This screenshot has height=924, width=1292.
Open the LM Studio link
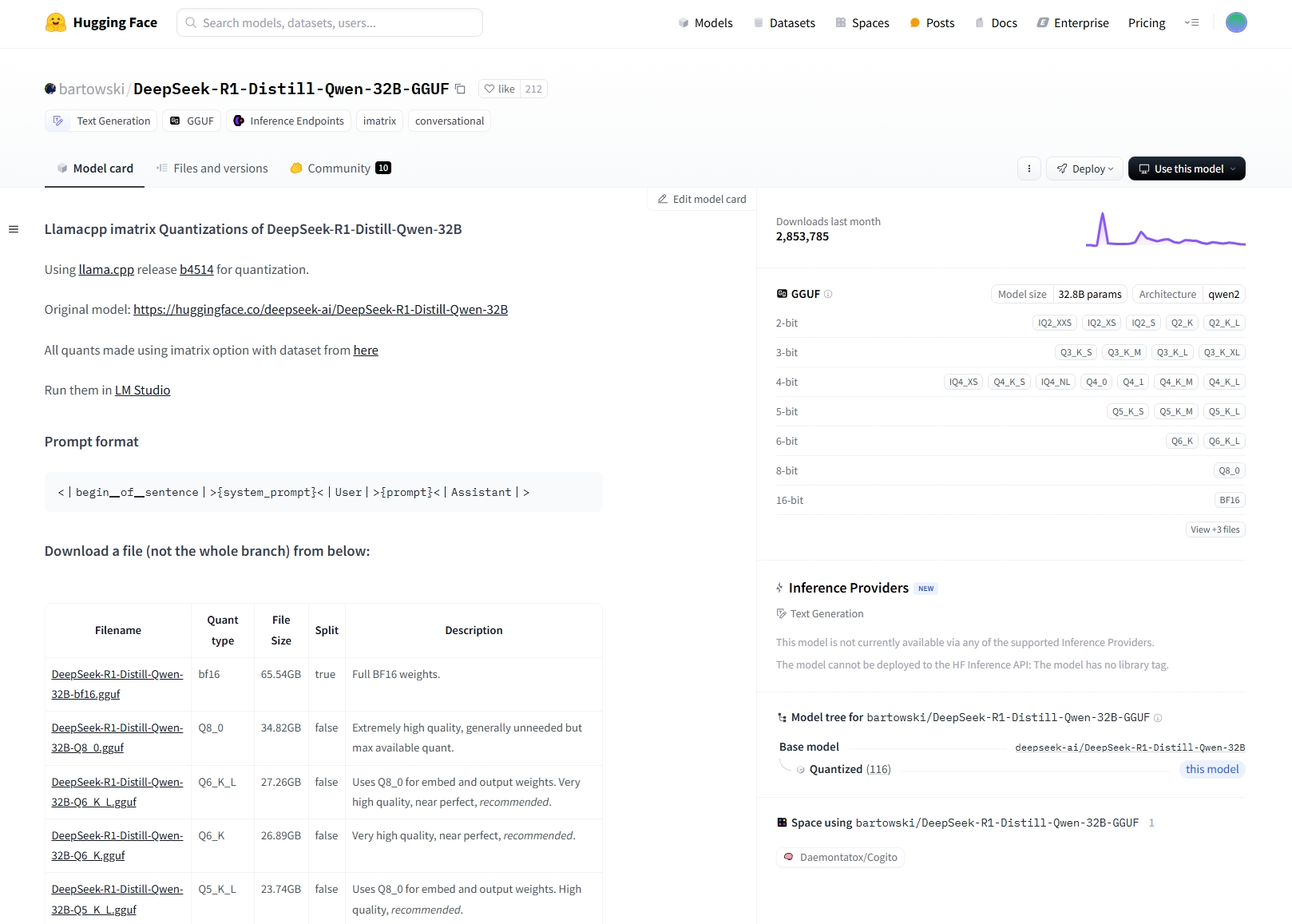coord(142,390)
